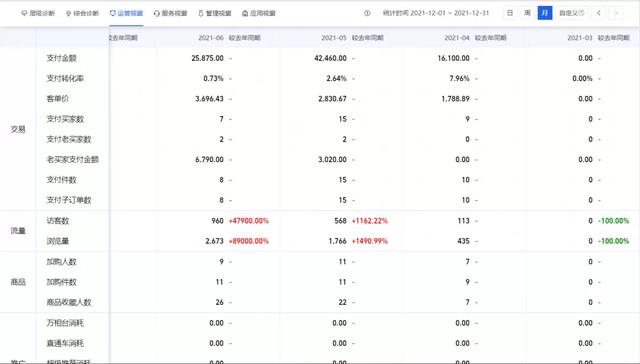Click the 较去年同期 header beside 2021-06

coord(244,38)
